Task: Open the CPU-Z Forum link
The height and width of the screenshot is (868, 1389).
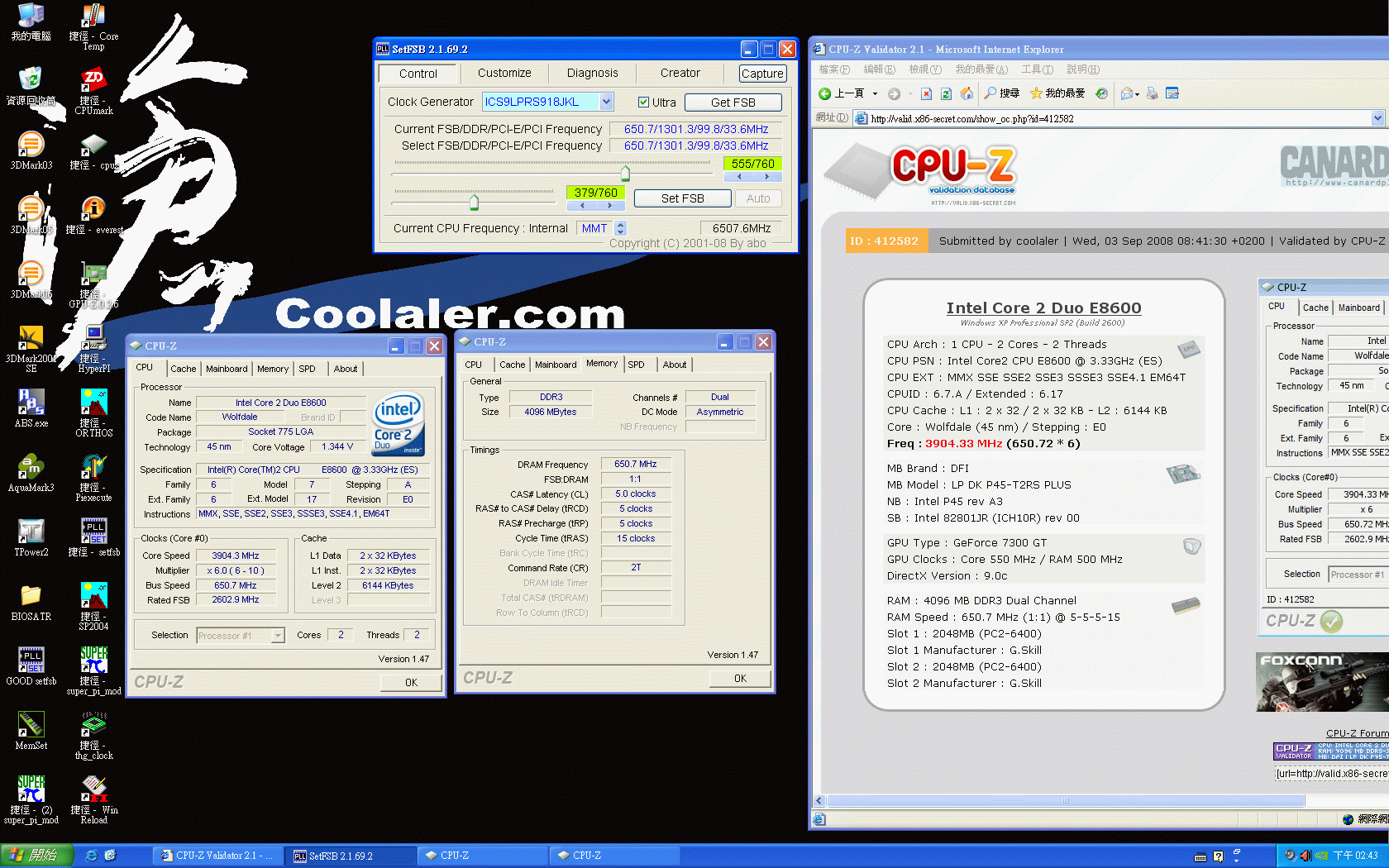Action: coord(1357,733)
